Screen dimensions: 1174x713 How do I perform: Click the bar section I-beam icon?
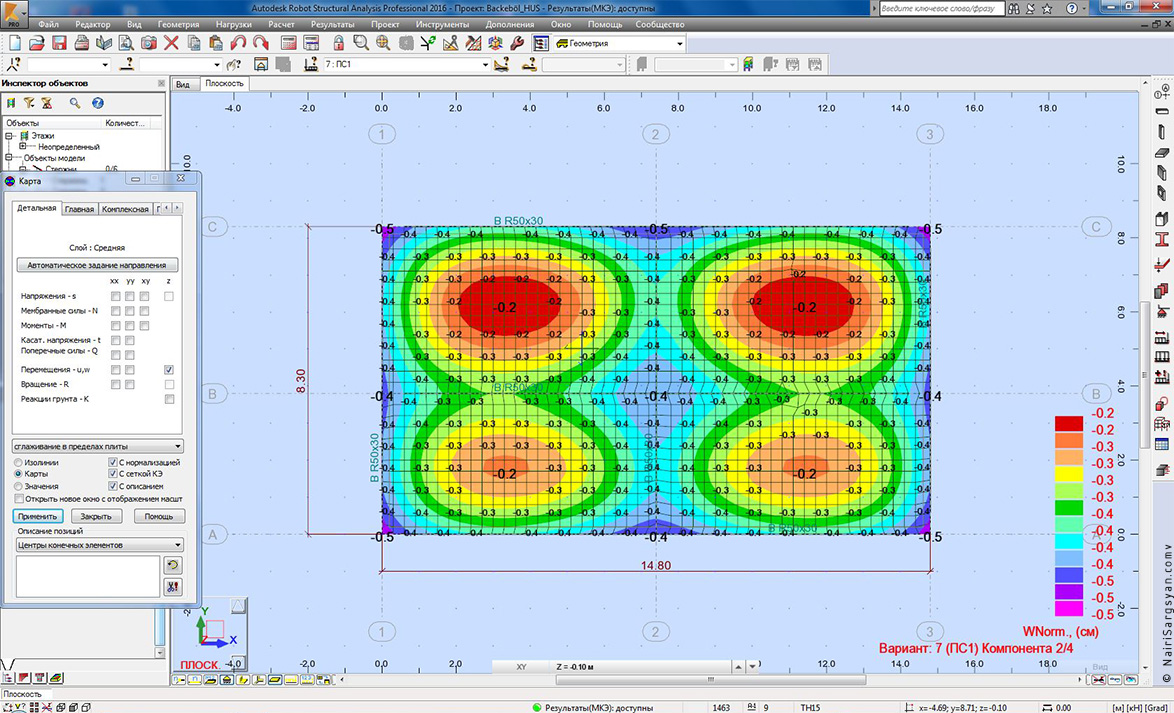click(1161, 240)
